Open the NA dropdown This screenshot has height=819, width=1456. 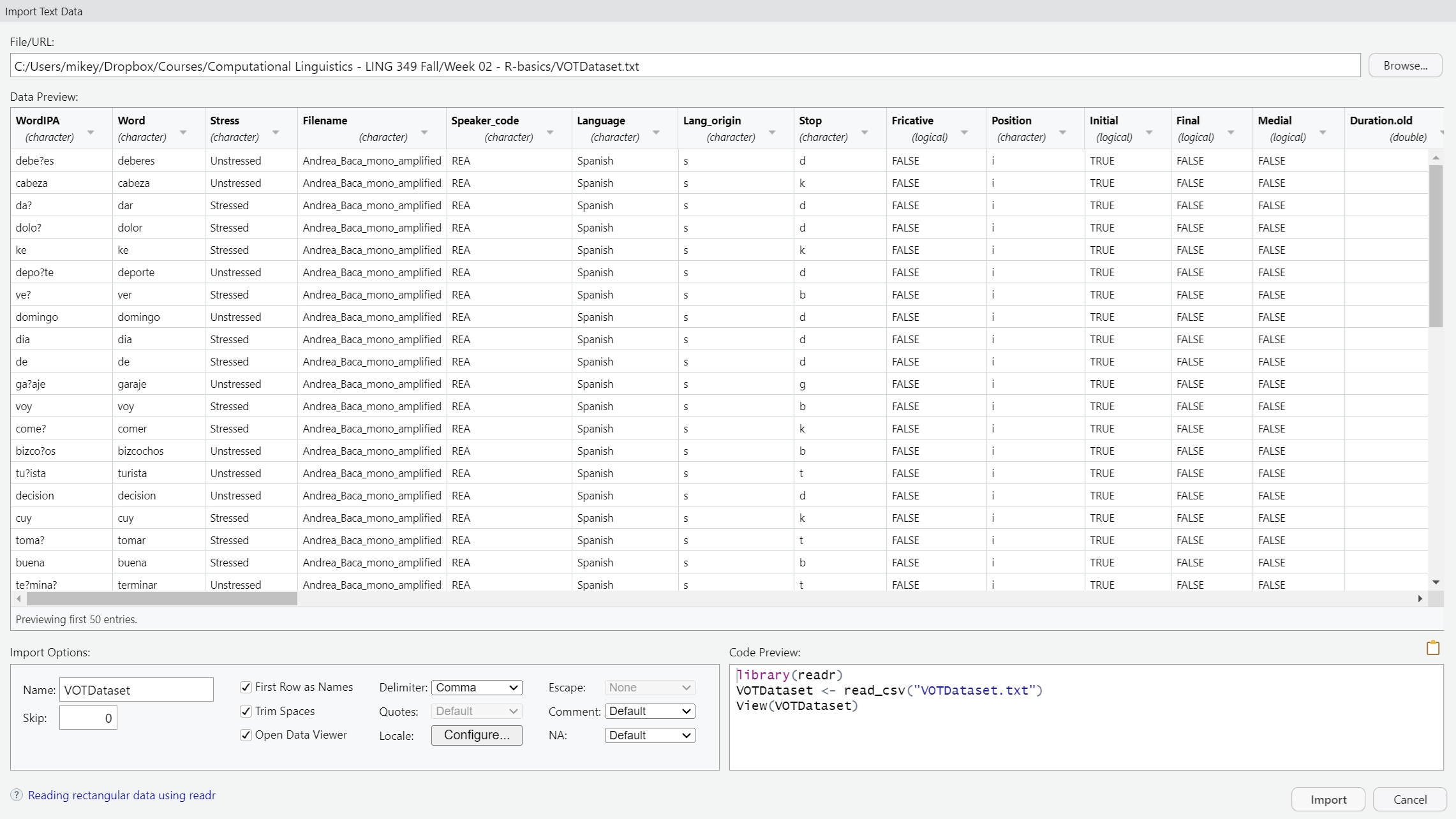(649, 735)
